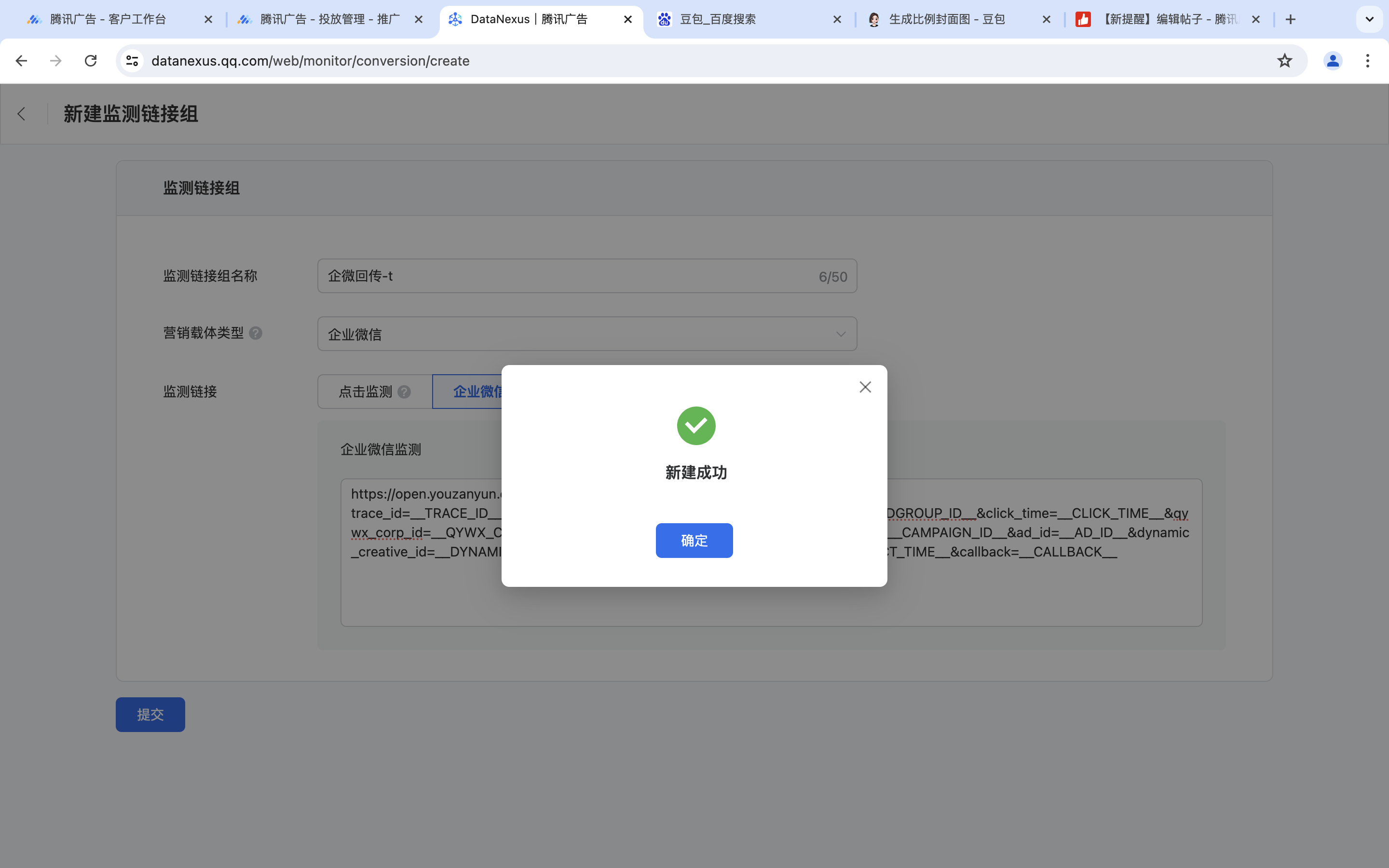Click the browser forward button
This screenshot has height=868, width=1389.
(55, 61)
